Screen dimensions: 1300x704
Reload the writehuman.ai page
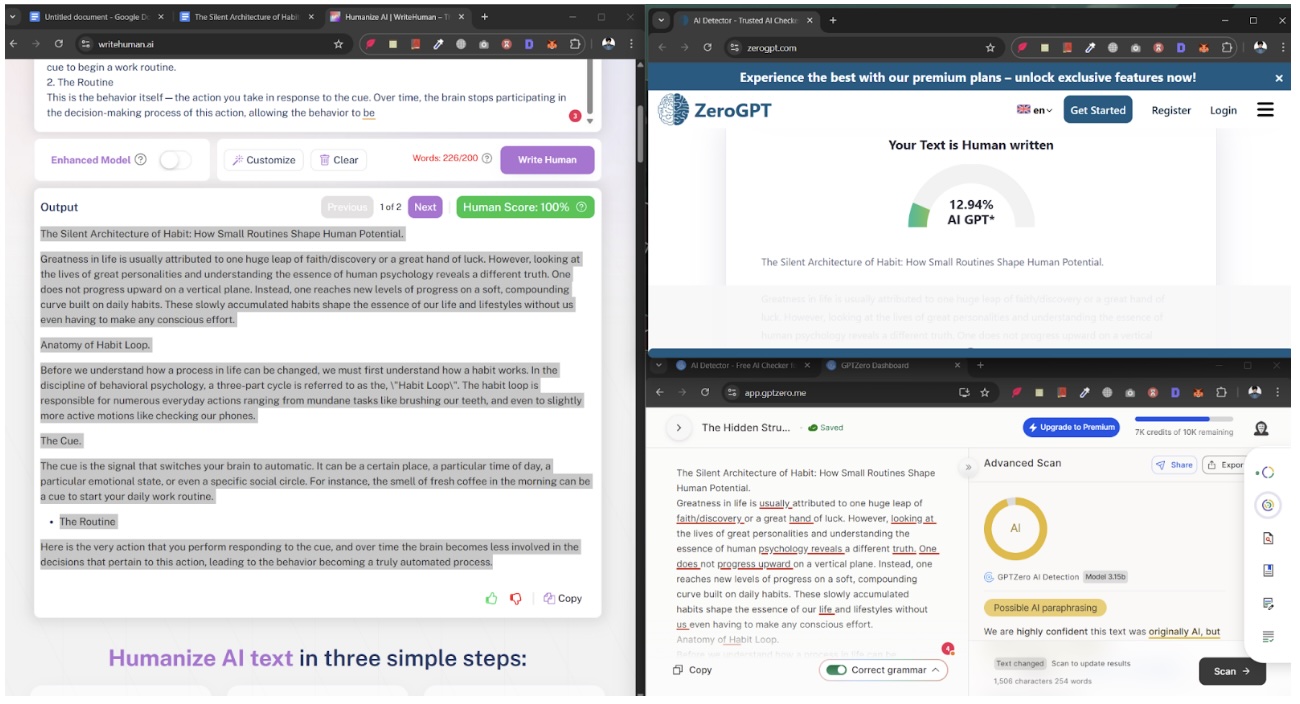tap(59, 44)
